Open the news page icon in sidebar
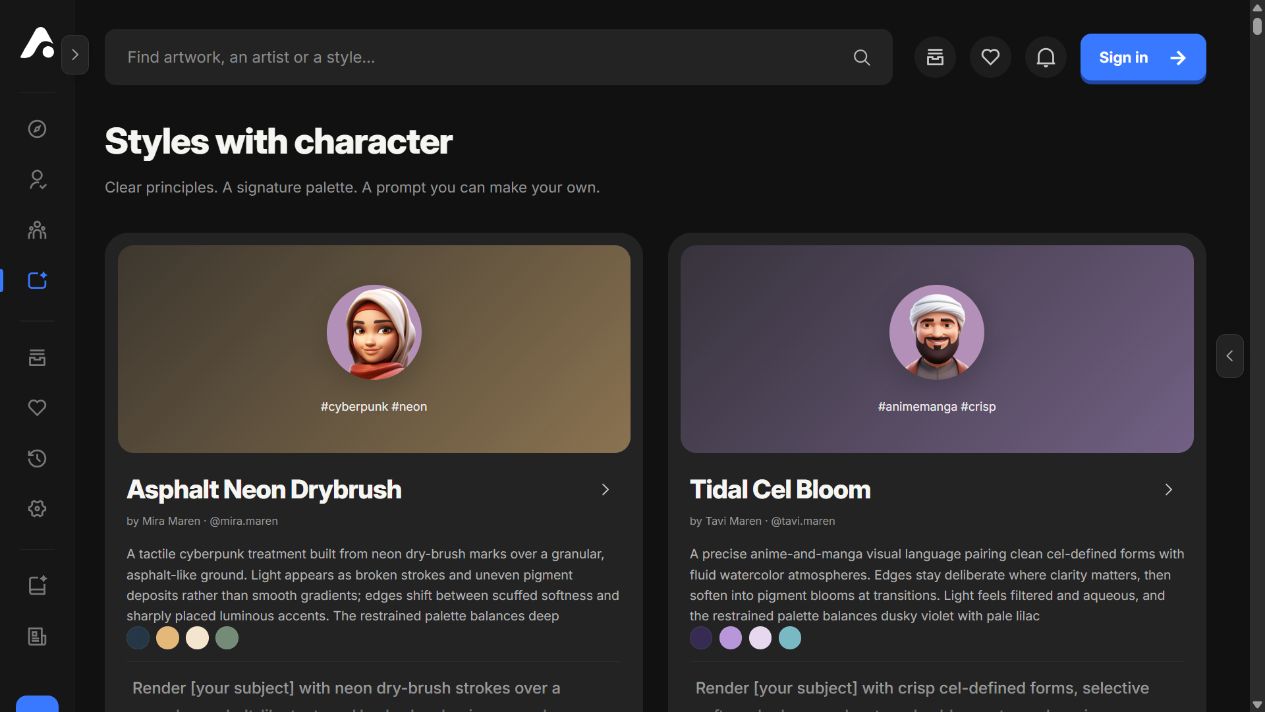This screenshot has width=1265, height=712. pyautogui.click(x=37, y=636)
